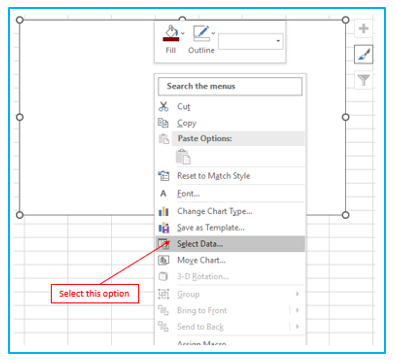The width and height of the screenshot is (395, 363).
Task: Open the Fill color dropdown arrow
Action: 183,33
